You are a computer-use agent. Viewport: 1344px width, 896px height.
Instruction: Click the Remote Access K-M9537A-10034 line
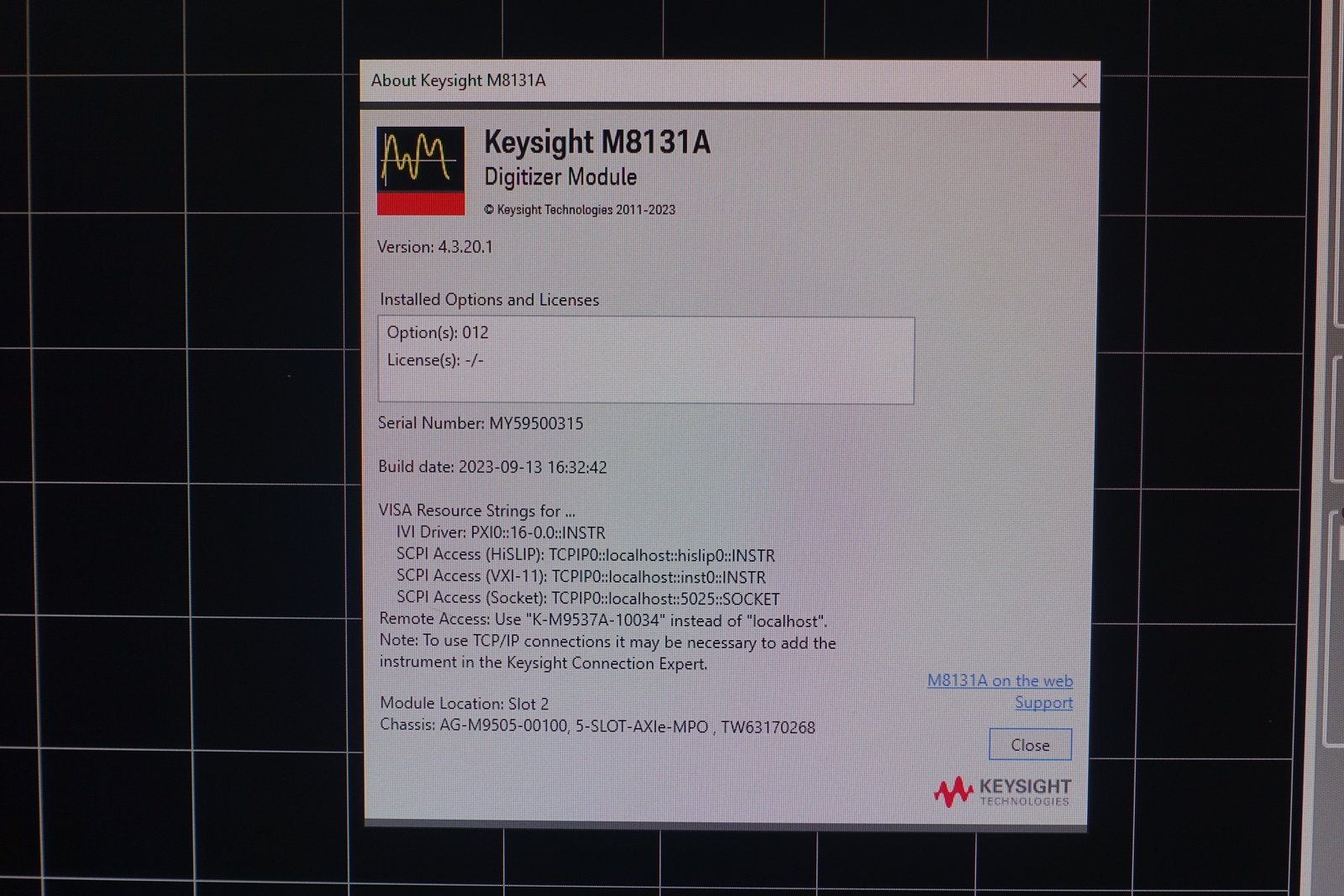click(603, 621)
